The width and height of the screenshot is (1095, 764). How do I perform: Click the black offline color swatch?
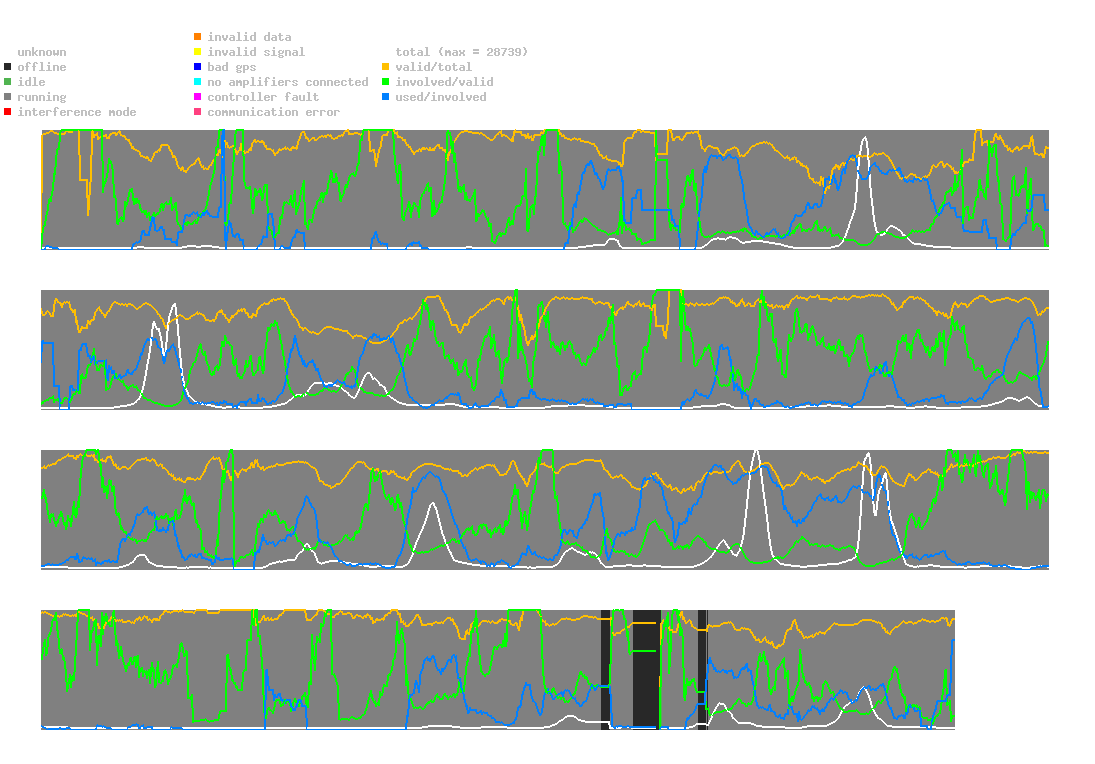point(8,67)
